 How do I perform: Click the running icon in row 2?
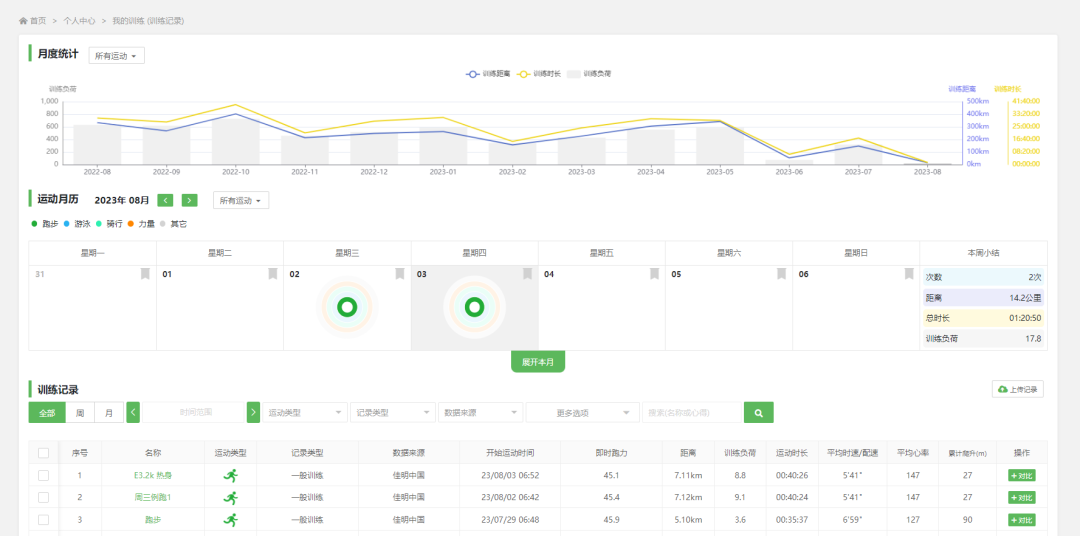[230, 497]
